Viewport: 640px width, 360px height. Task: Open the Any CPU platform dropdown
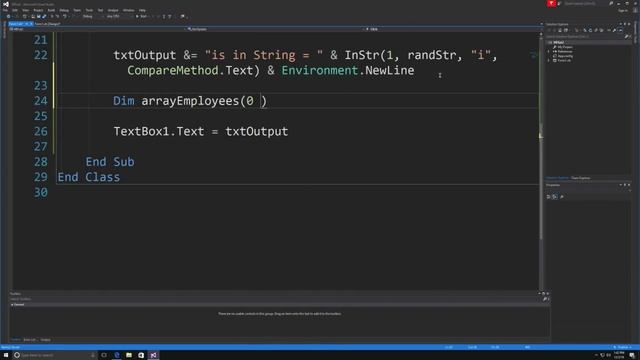tap(118, 16)
